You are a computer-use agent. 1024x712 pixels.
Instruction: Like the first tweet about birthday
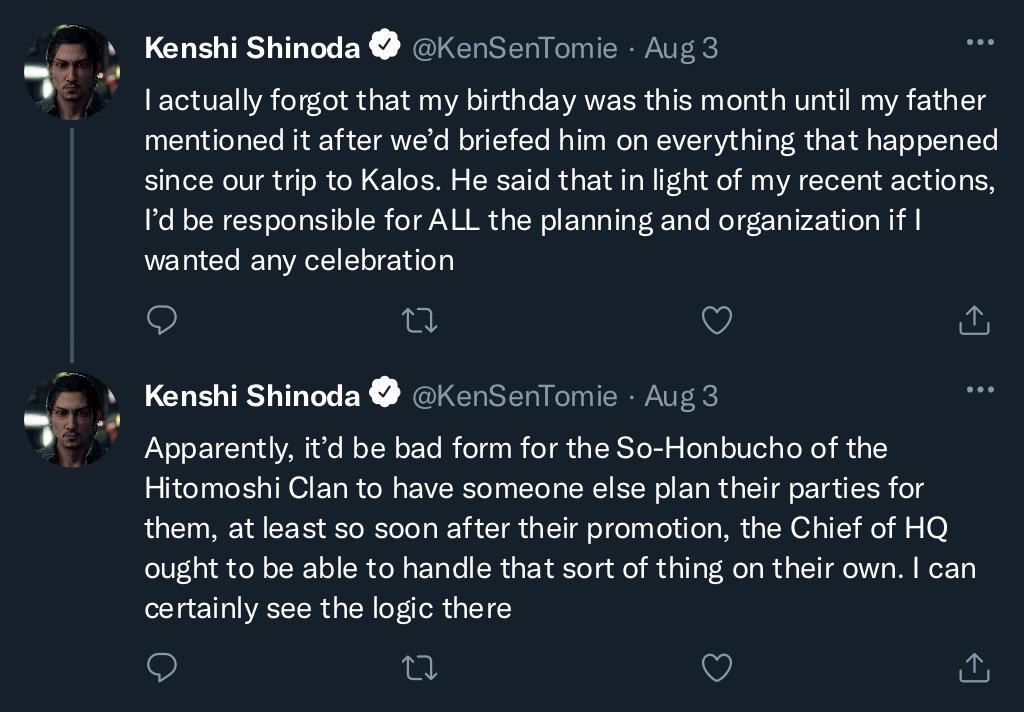point(717,320)
